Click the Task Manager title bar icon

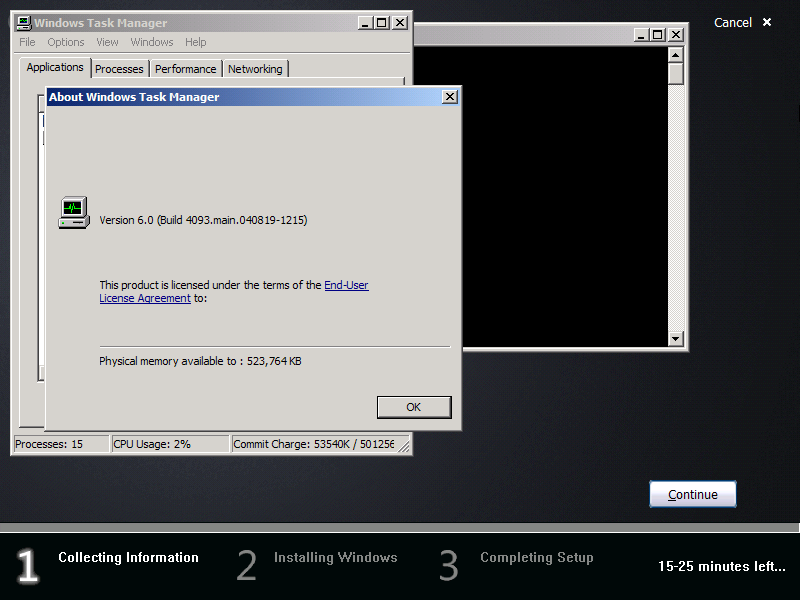[x=24, y=23]
